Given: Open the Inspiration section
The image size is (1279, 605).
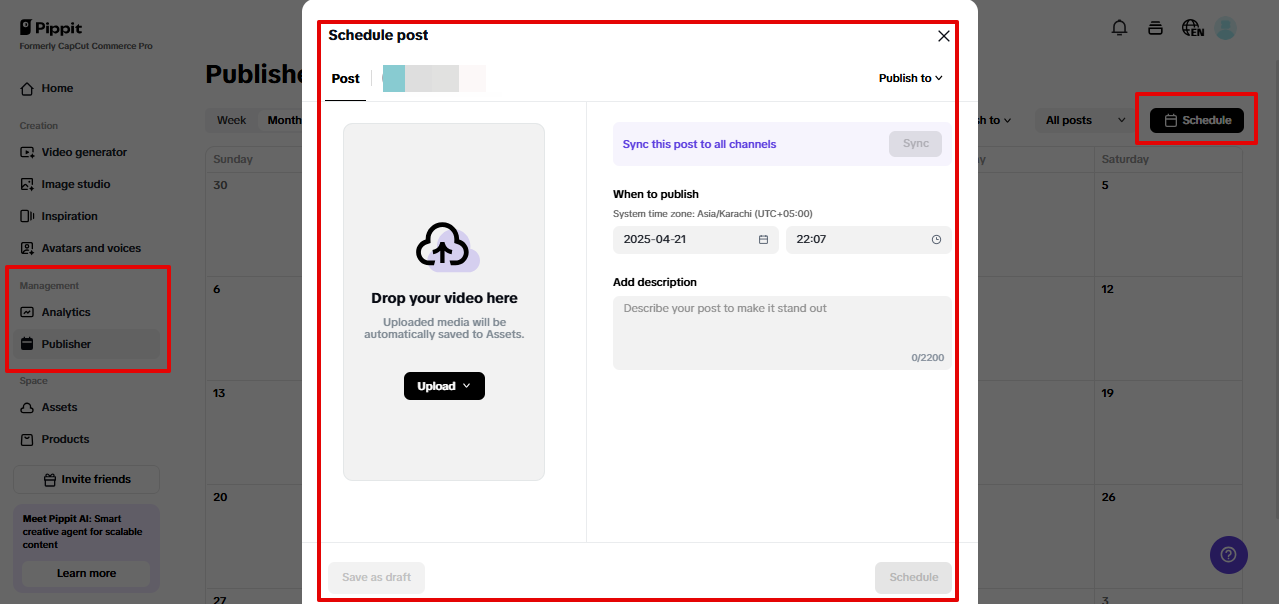Looking at the screenshot, I should point(74,216).
